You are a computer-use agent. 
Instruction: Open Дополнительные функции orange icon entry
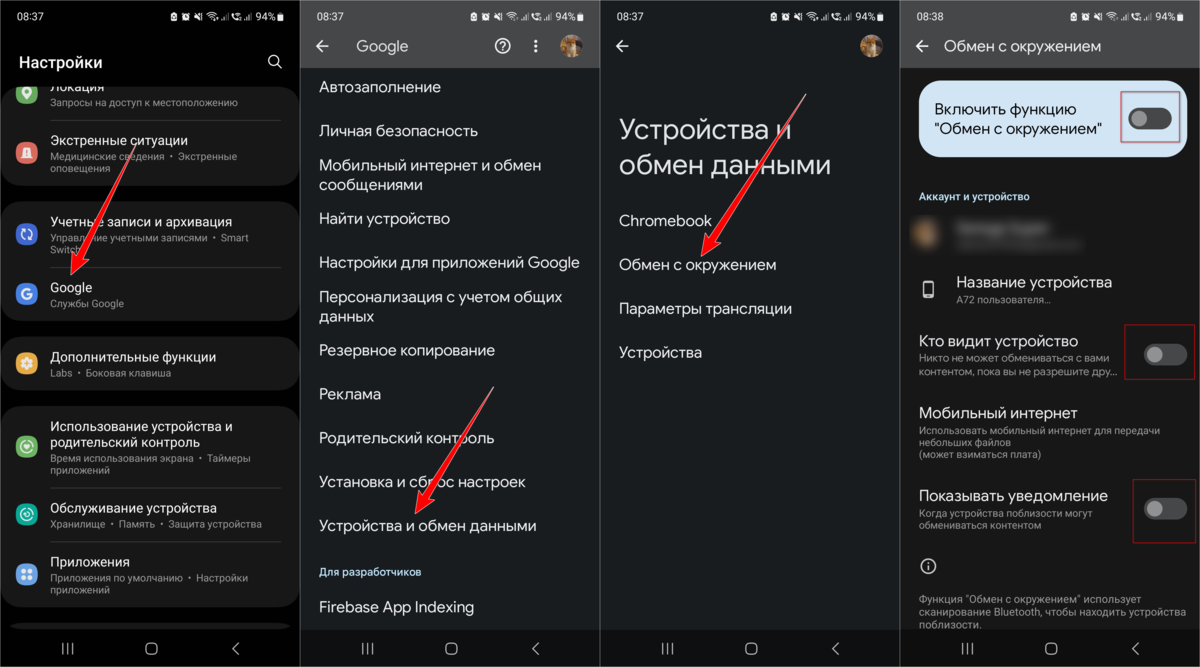[27, 364]
